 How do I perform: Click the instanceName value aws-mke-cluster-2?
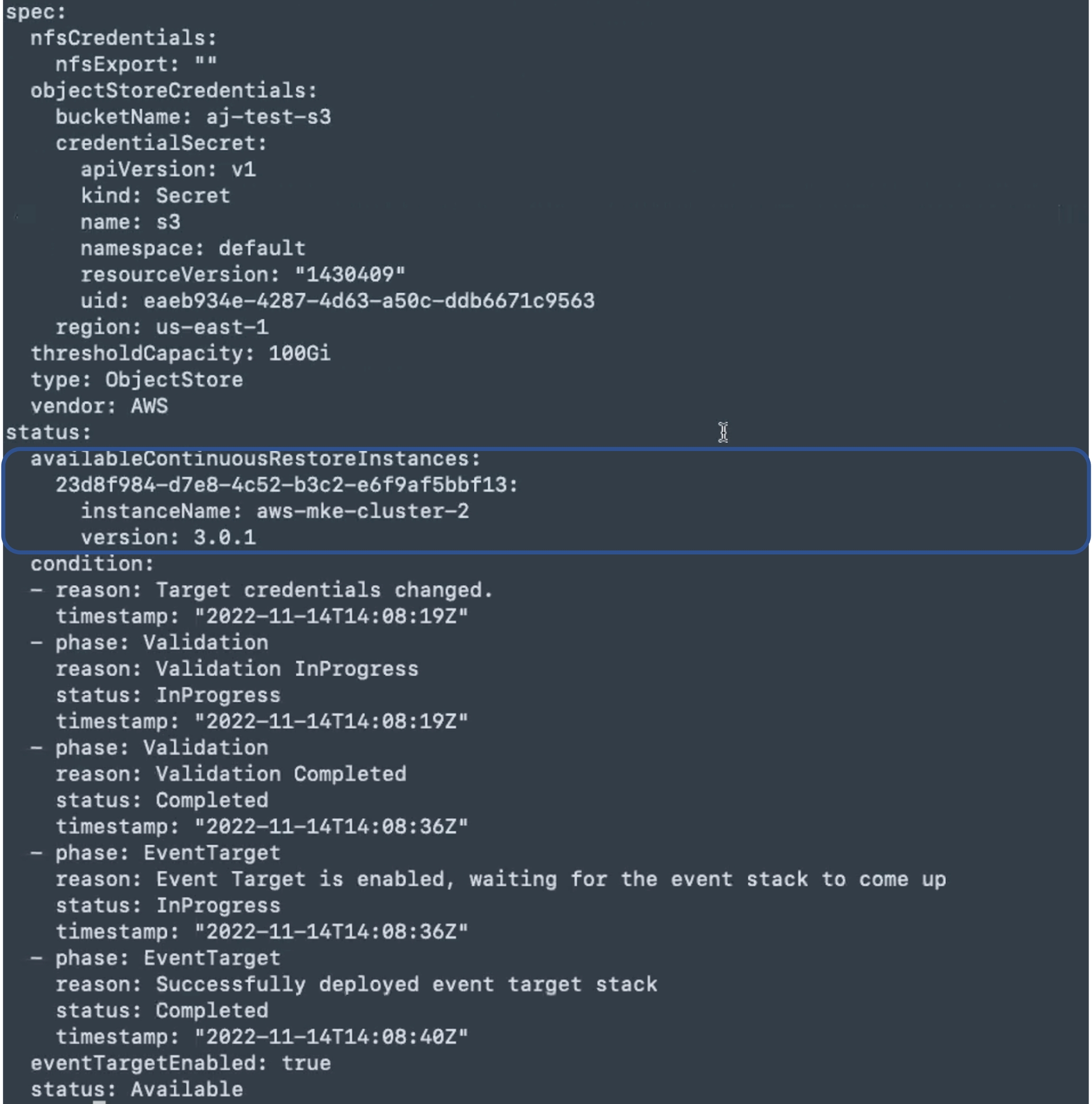click(x=363, y=511)
